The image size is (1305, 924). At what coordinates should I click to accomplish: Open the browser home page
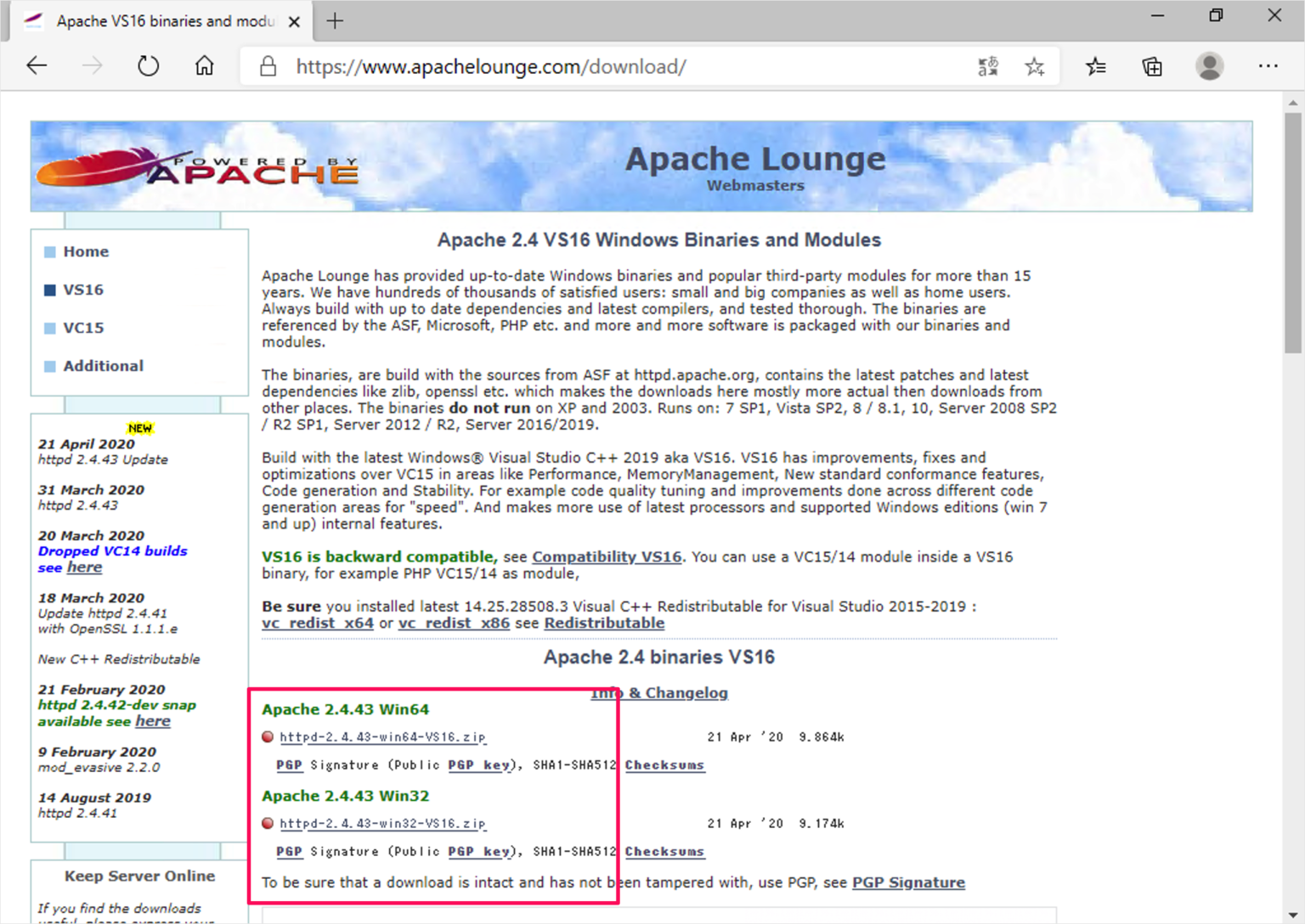coord(204,65)
